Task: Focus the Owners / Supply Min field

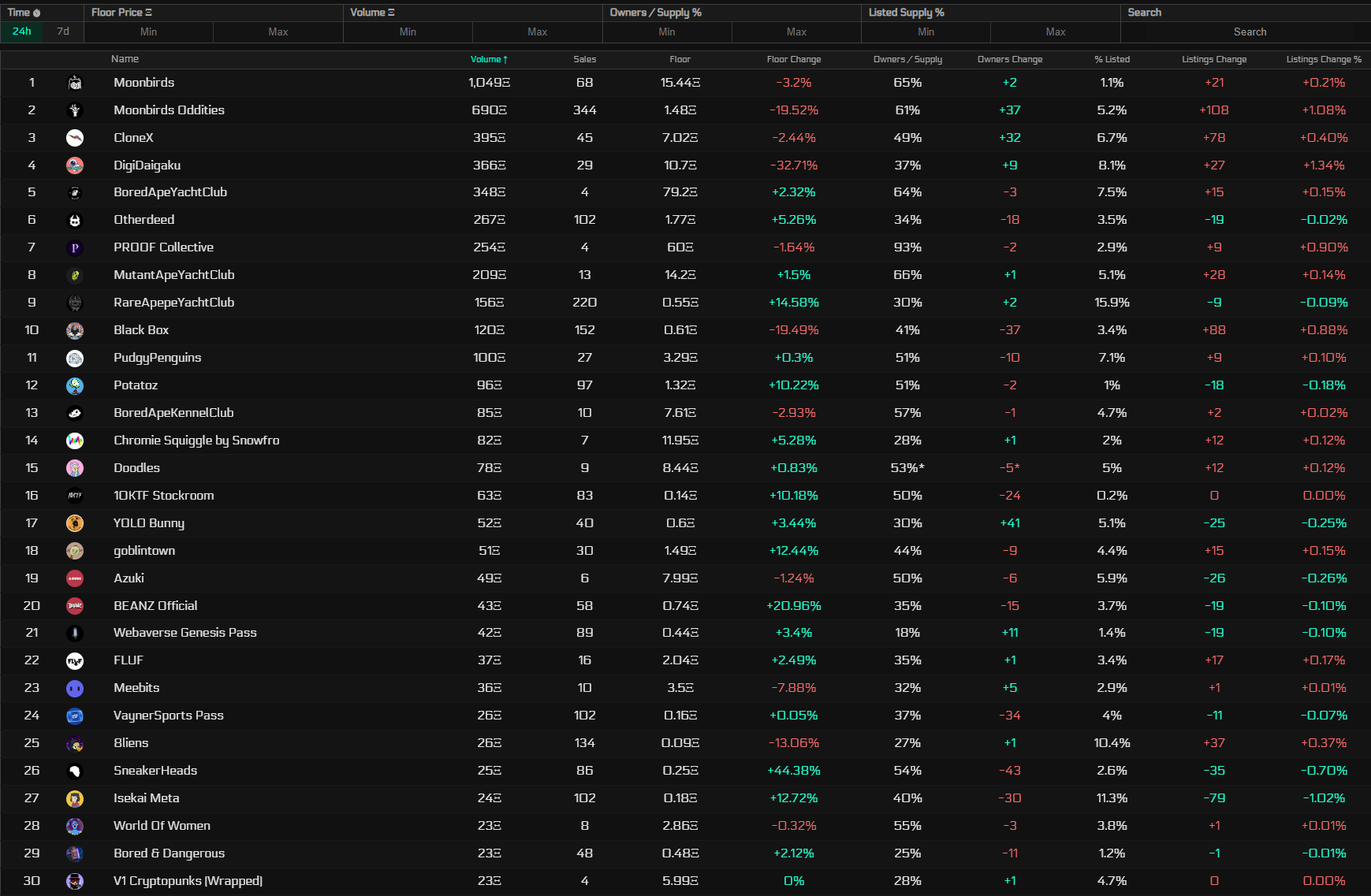Action: 667,32
